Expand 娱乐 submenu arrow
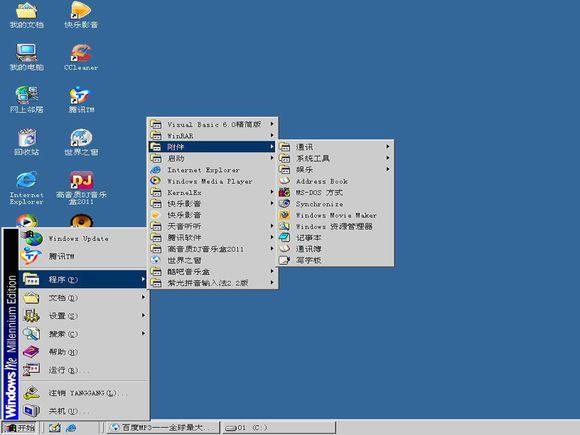 coord(388,169)
